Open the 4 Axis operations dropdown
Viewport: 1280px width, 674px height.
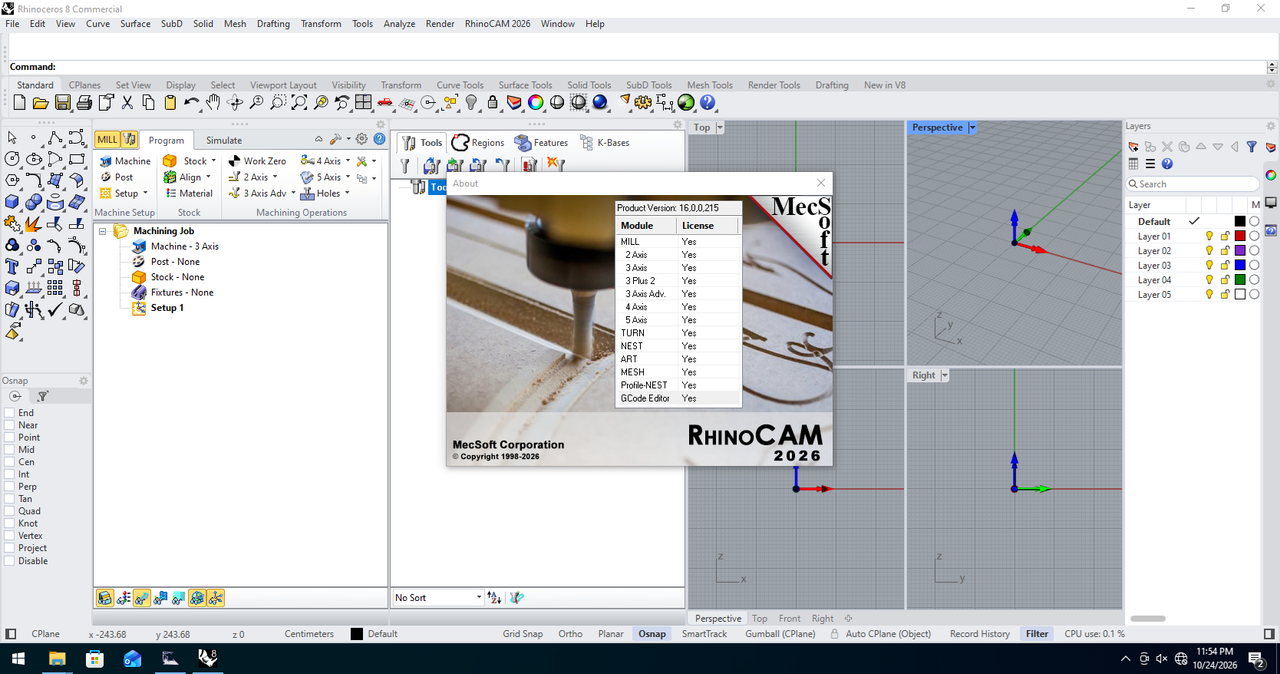(x=348, y=161)
